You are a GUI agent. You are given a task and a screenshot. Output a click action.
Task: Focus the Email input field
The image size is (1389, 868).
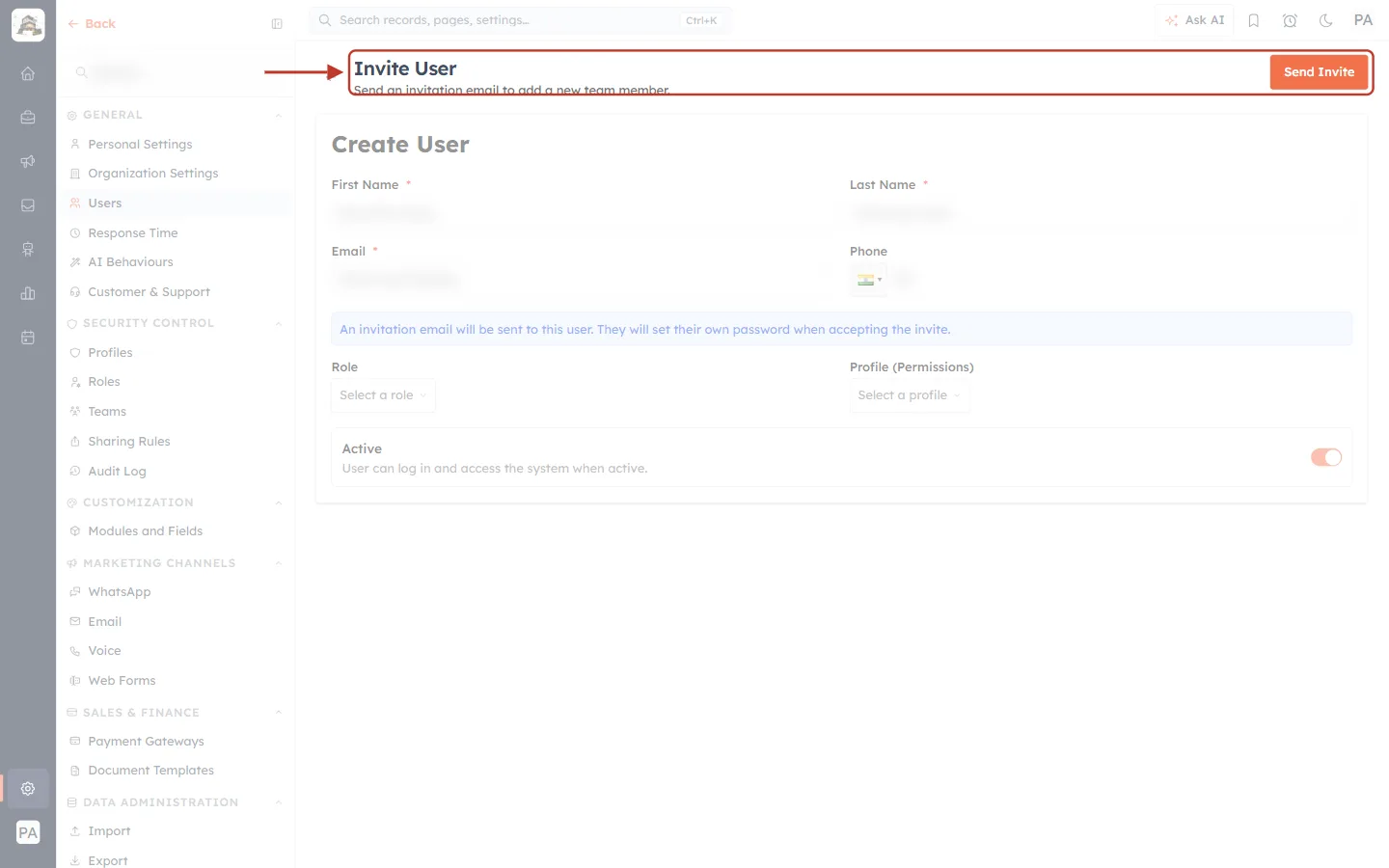coord(584,280)
